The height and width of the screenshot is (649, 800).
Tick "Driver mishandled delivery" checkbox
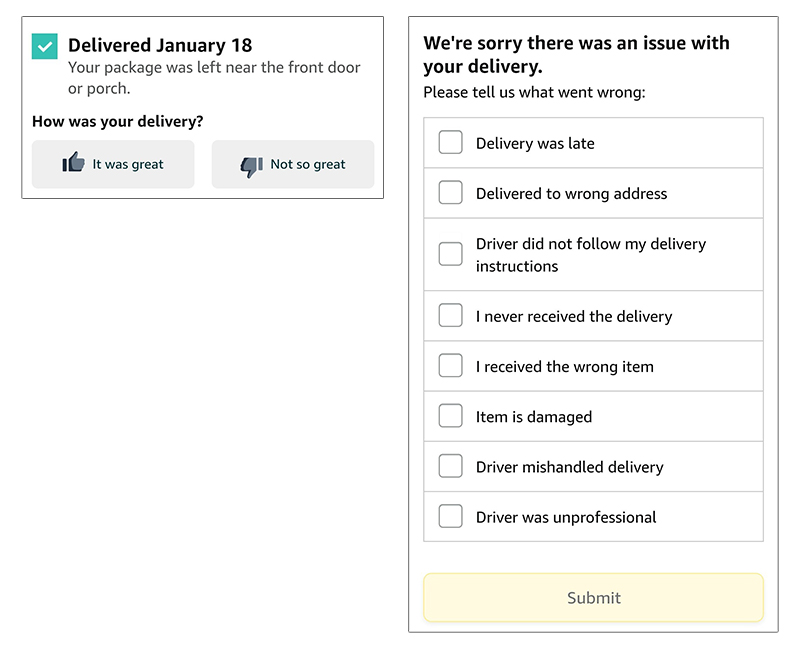(451, 466)
